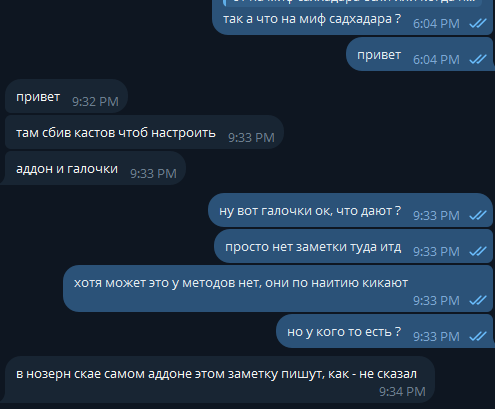This screenshot has height=409, width=495.
Task: Click the sent 'привет' message bubble
Action: coord(420,54)
